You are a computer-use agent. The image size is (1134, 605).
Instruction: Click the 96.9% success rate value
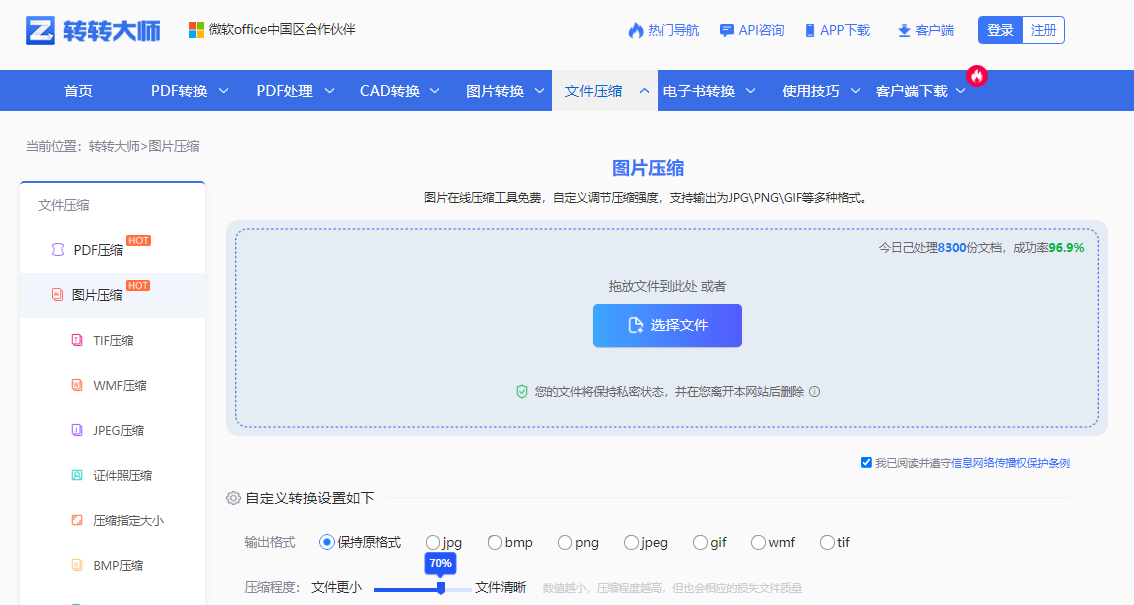coord(1067,247)
